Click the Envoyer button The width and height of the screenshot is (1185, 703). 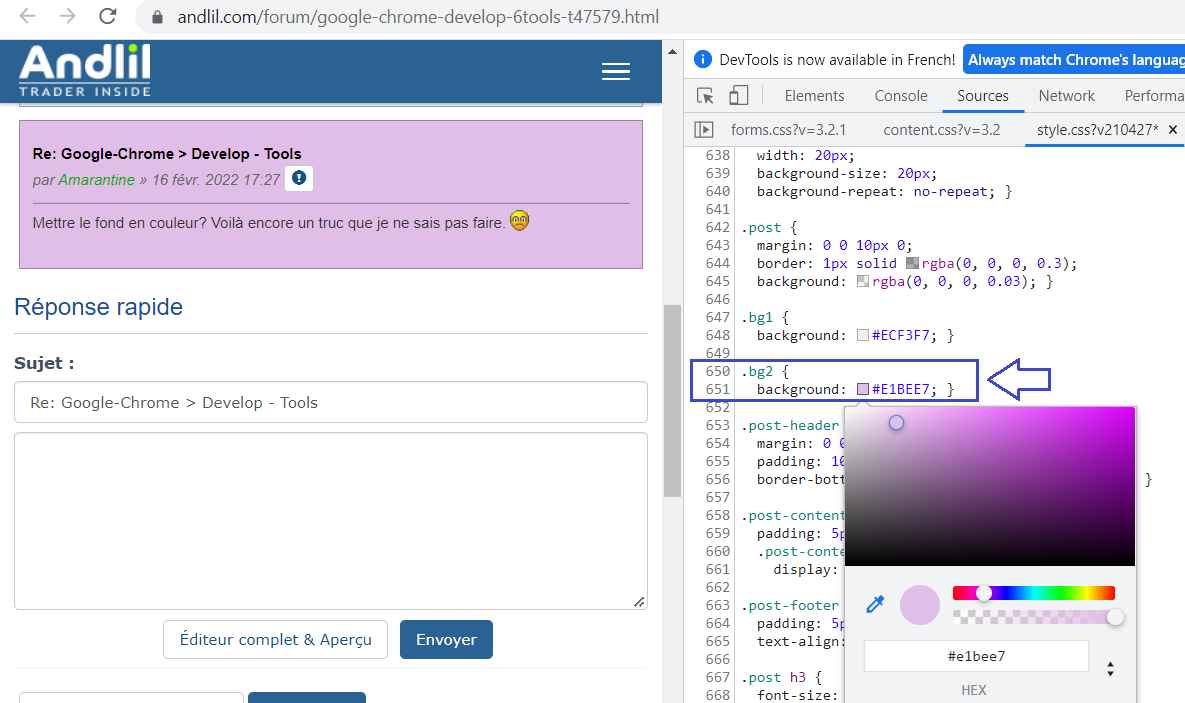[446, 640]
